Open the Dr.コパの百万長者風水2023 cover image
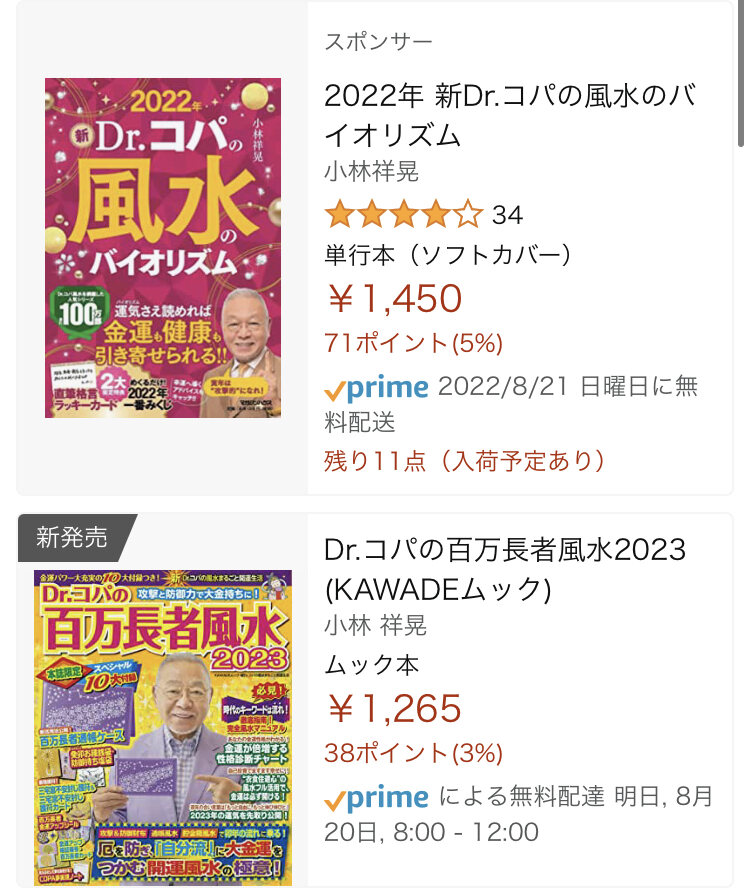The image size is (750, 893). (x=163, y=728)
